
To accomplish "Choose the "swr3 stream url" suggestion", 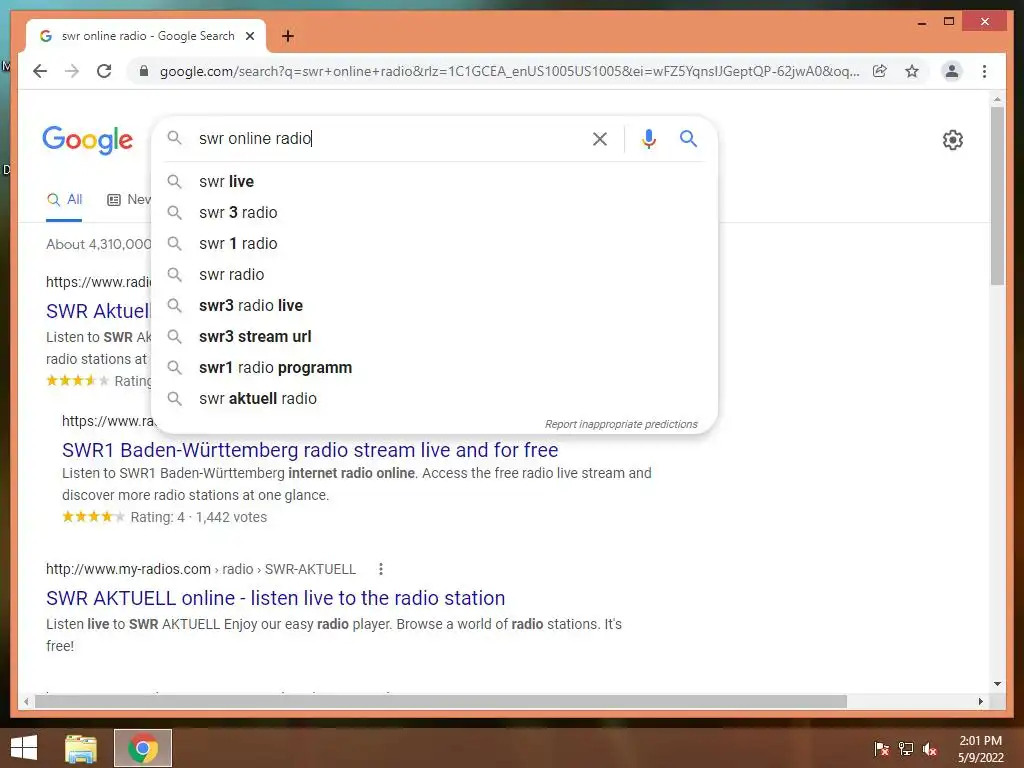I will coord(434,336).
